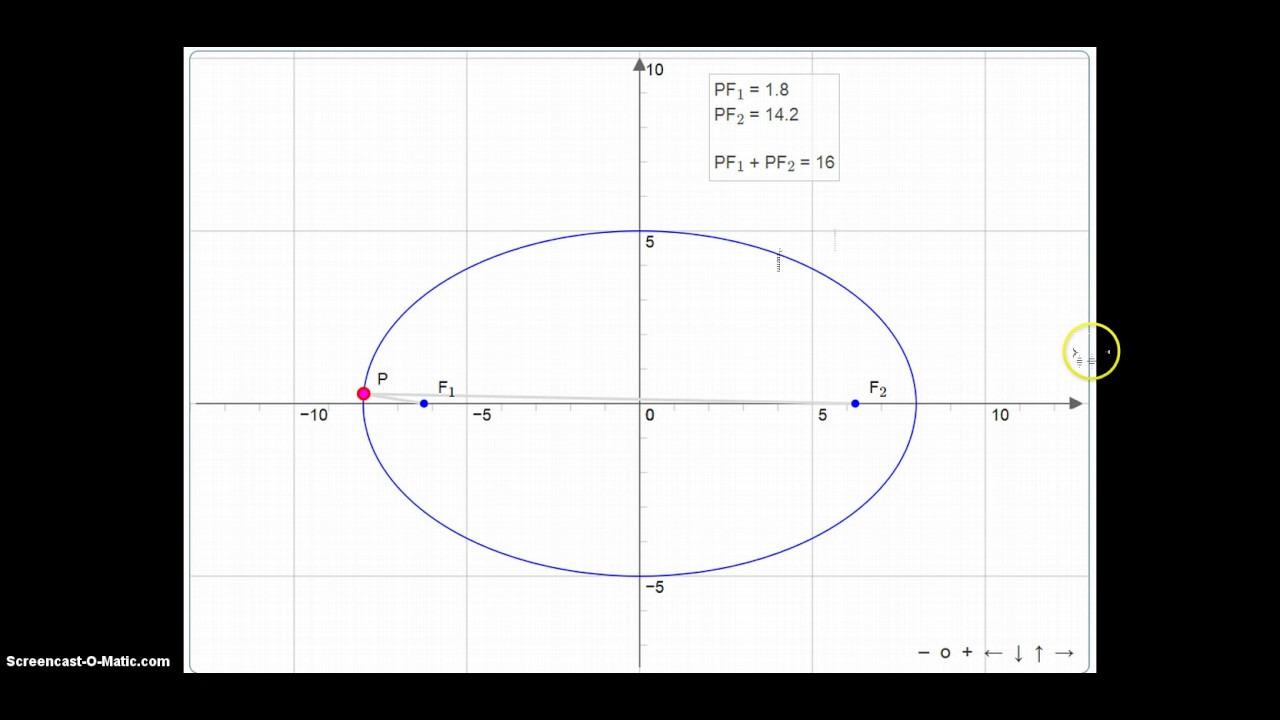Pan the graph with the up arrow
The height and width of the screenshot is (720, 1280).
coord(1039,653)
